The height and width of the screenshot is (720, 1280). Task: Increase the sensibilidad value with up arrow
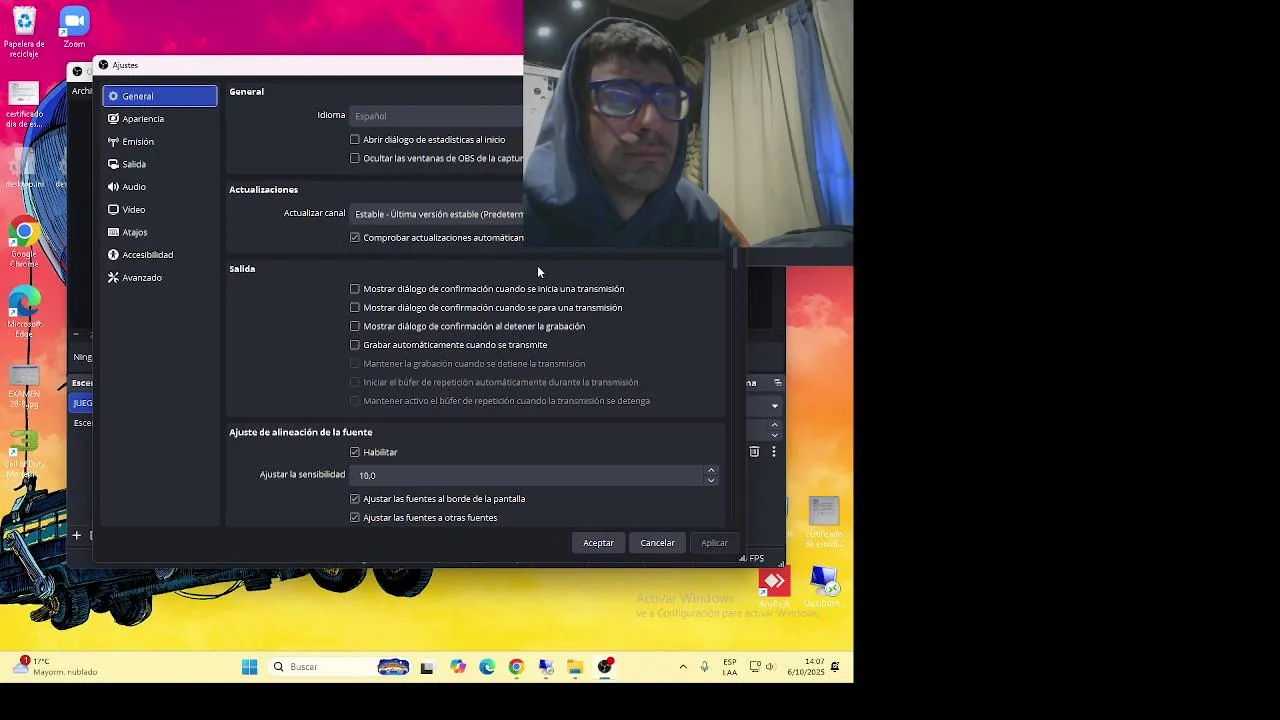tap(711, 470)
